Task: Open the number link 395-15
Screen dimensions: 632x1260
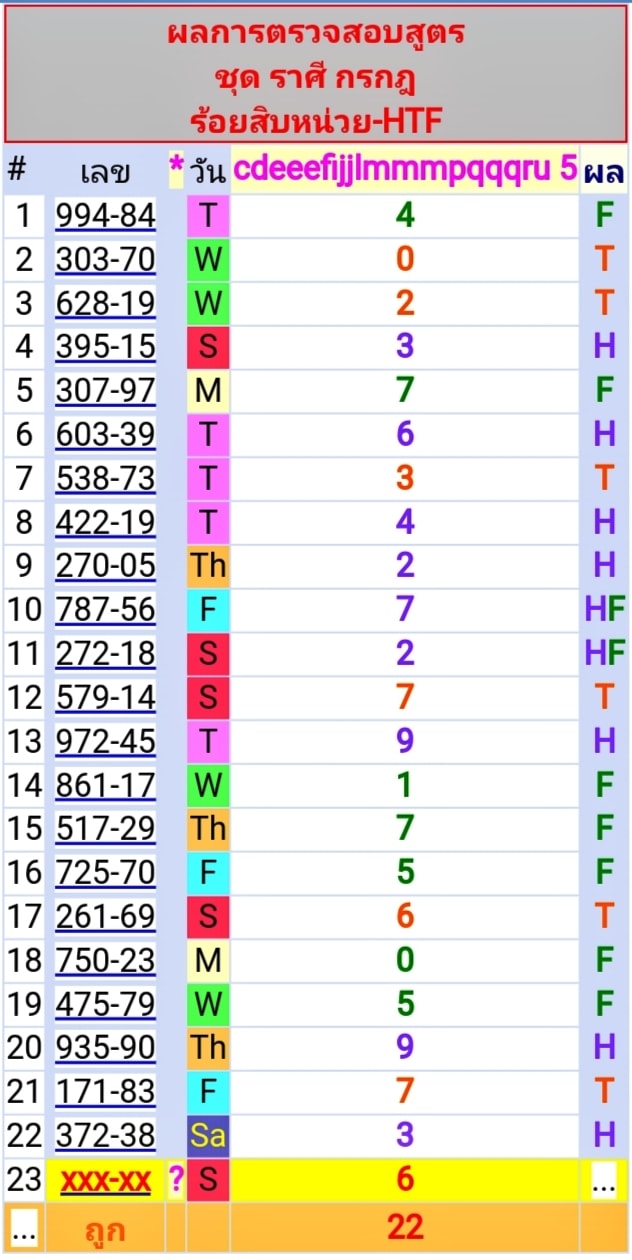Action: [x=105, y=347]
